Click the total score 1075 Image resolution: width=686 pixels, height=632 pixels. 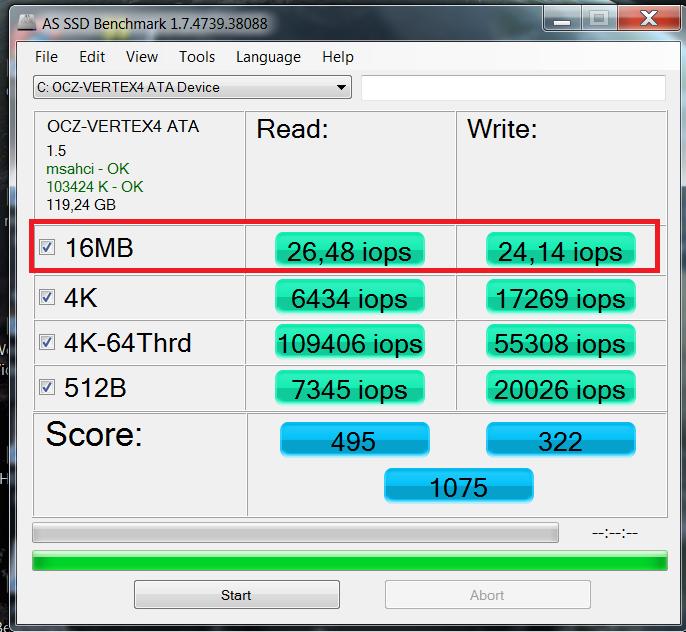click(458, 485)
